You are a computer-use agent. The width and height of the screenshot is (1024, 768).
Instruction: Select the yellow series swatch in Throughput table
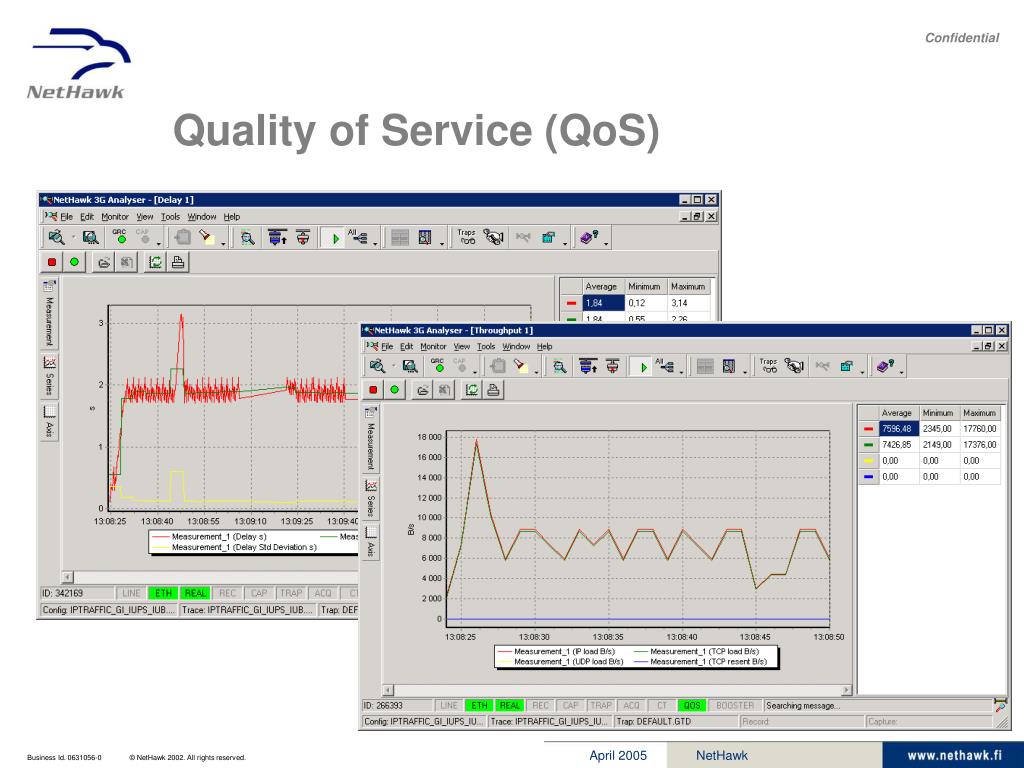868,461
